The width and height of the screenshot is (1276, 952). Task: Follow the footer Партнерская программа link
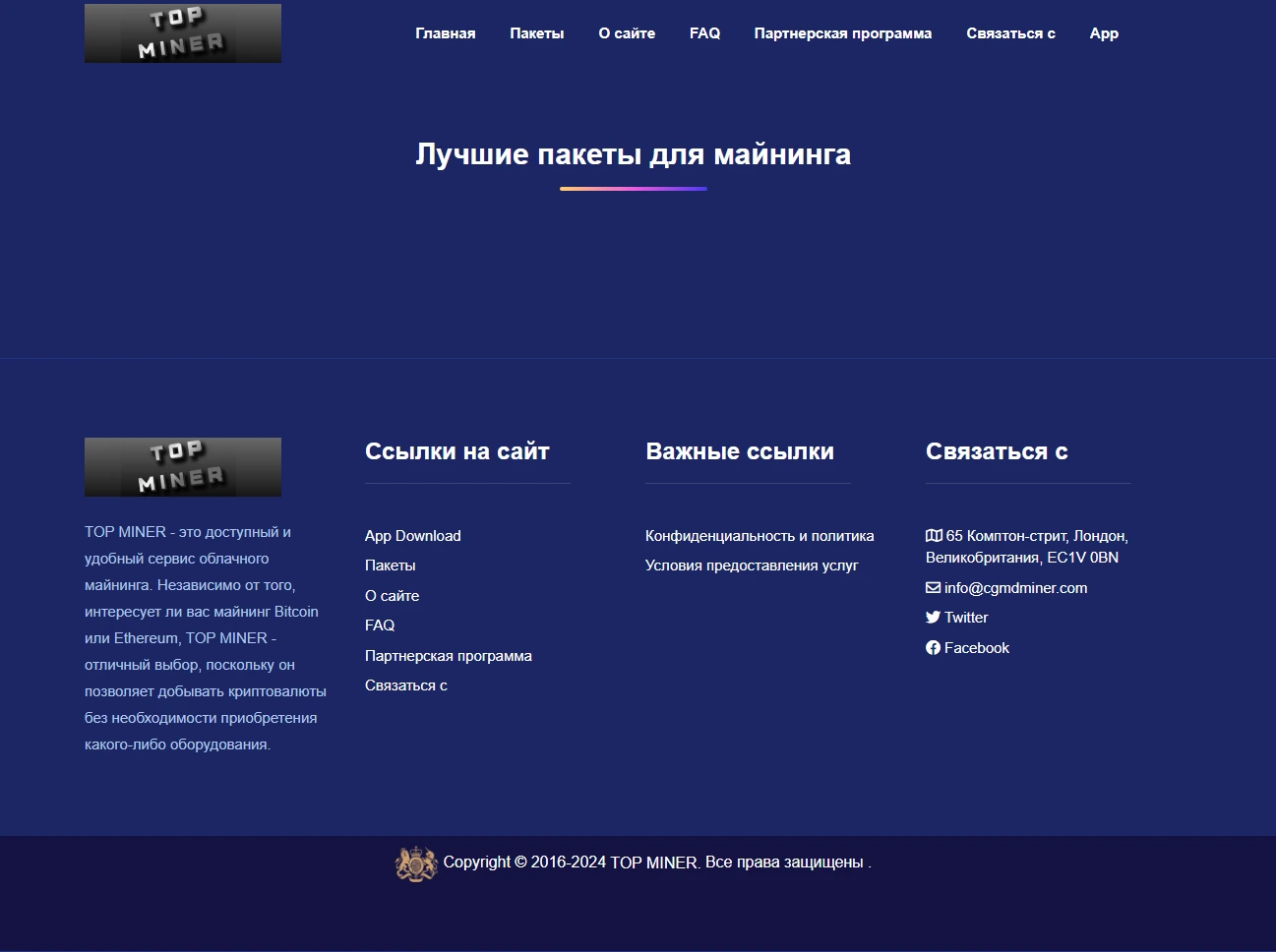(449, 656)
